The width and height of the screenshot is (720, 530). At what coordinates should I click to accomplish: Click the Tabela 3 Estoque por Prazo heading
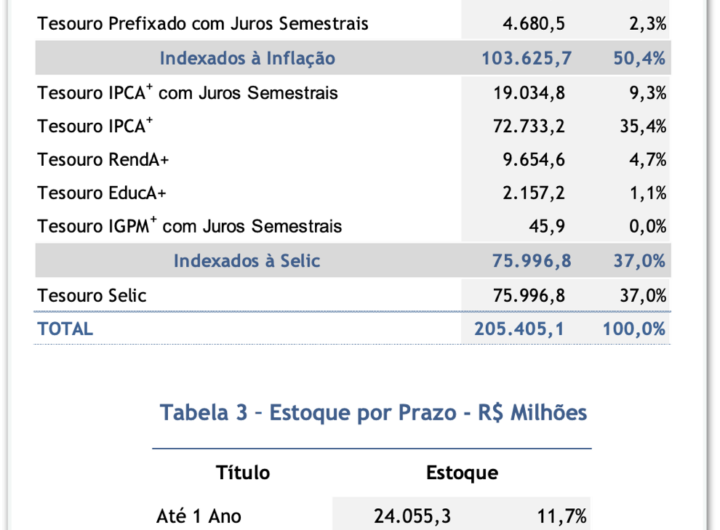pyautogui.click(x=373, y=412)
